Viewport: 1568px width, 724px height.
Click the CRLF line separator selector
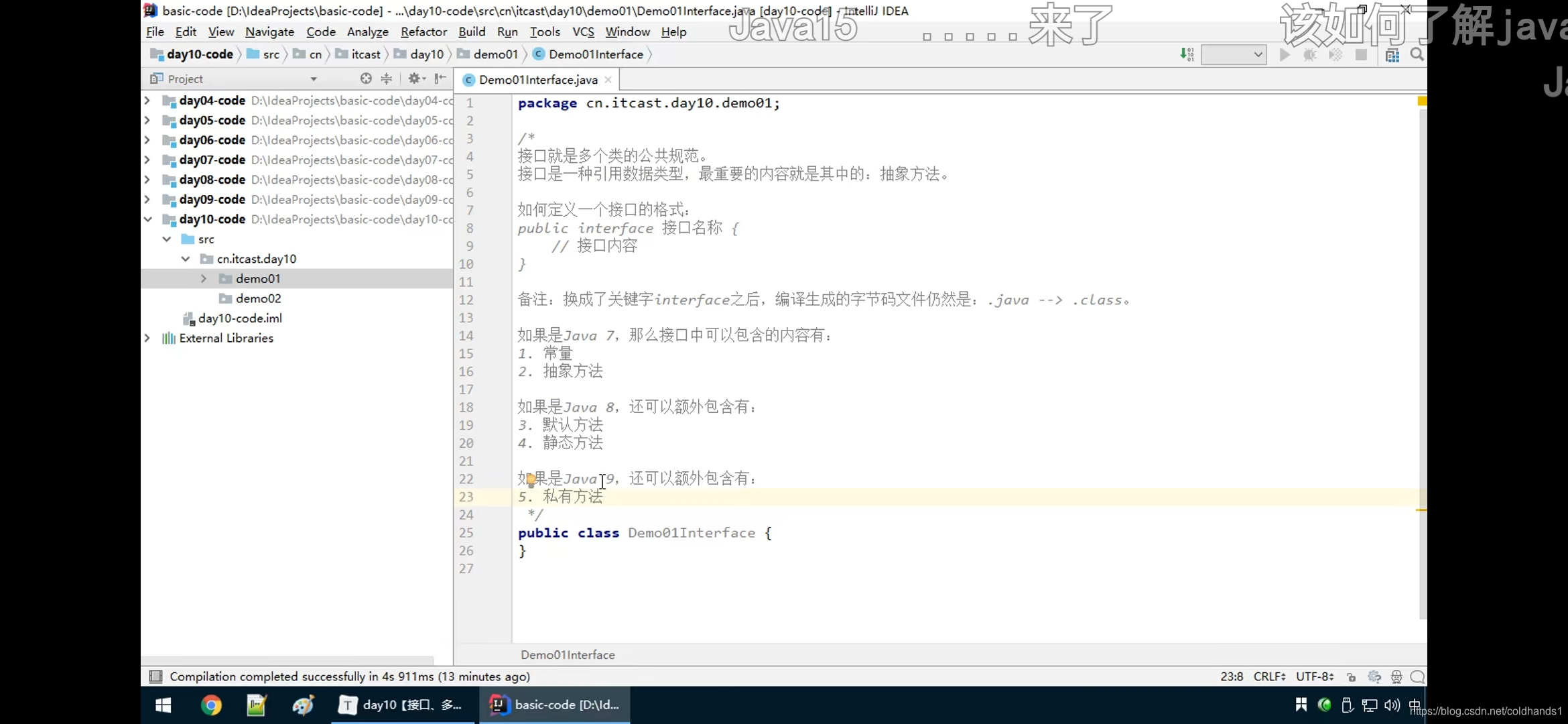1269,676
